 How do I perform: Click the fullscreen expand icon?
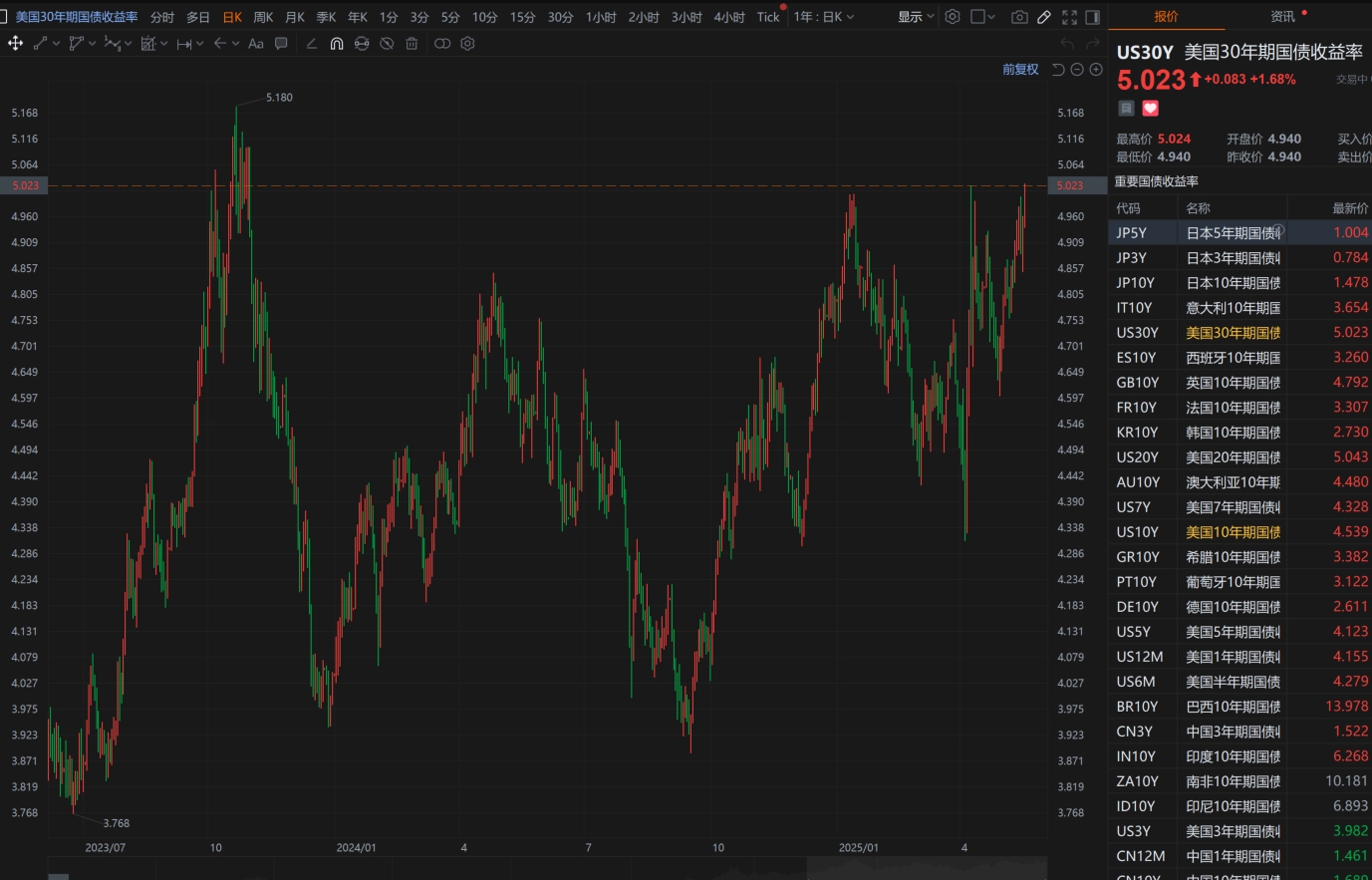[x=1069, y=17]
